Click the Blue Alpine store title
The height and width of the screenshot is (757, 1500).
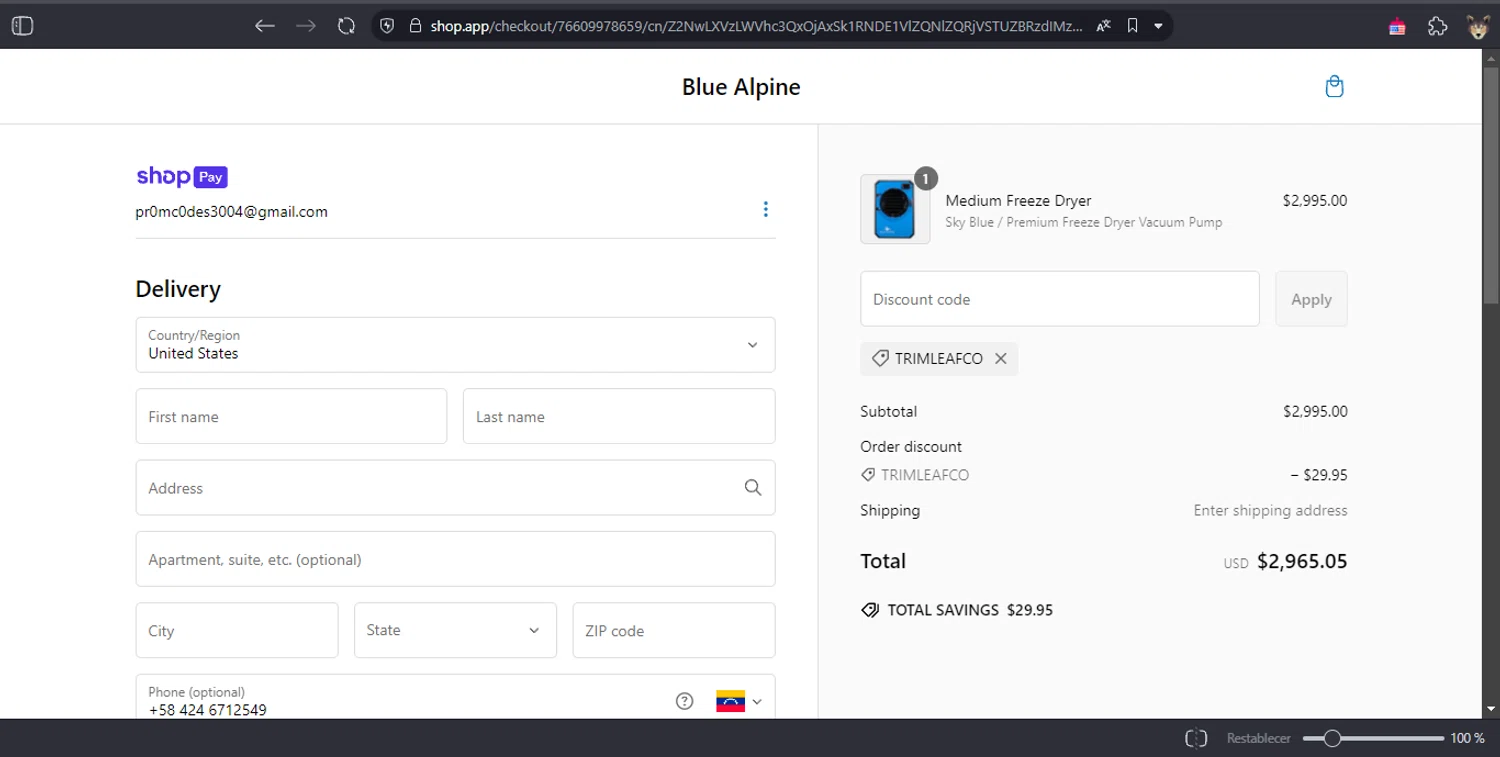click(x=741, y=87)
